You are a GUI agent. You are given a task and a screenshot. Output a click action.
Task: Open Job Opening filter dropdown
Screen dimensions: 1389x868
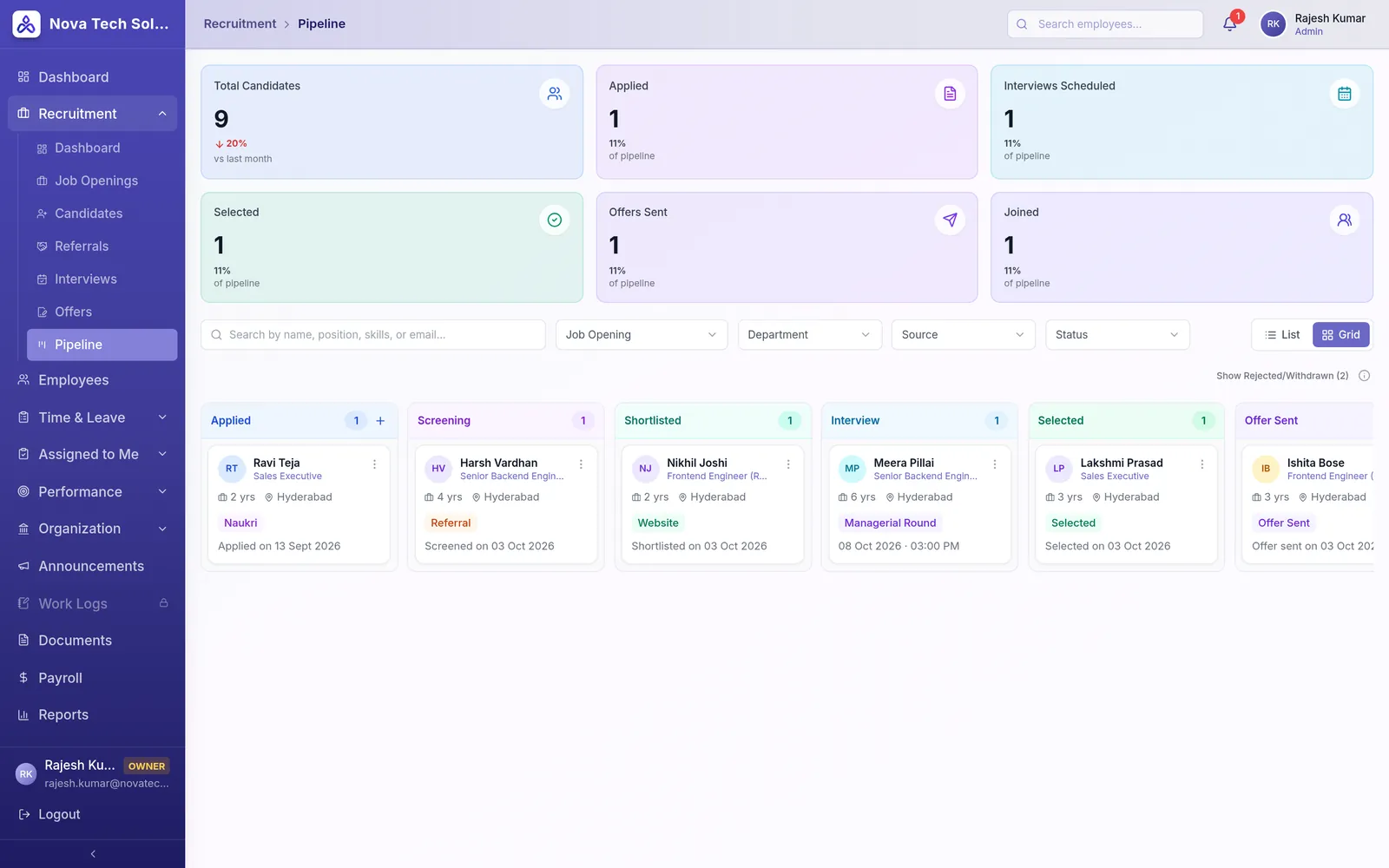pos(641,335)
